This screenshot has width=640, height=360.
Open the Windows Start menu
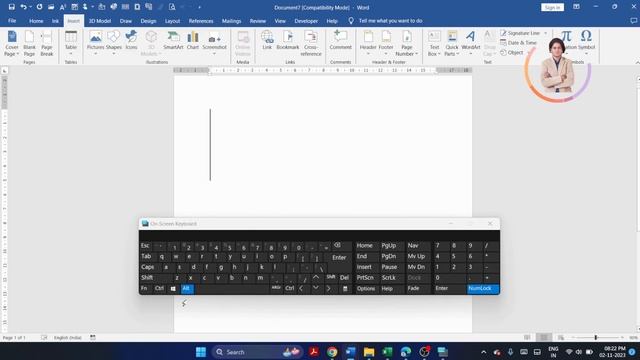(201, 352)
